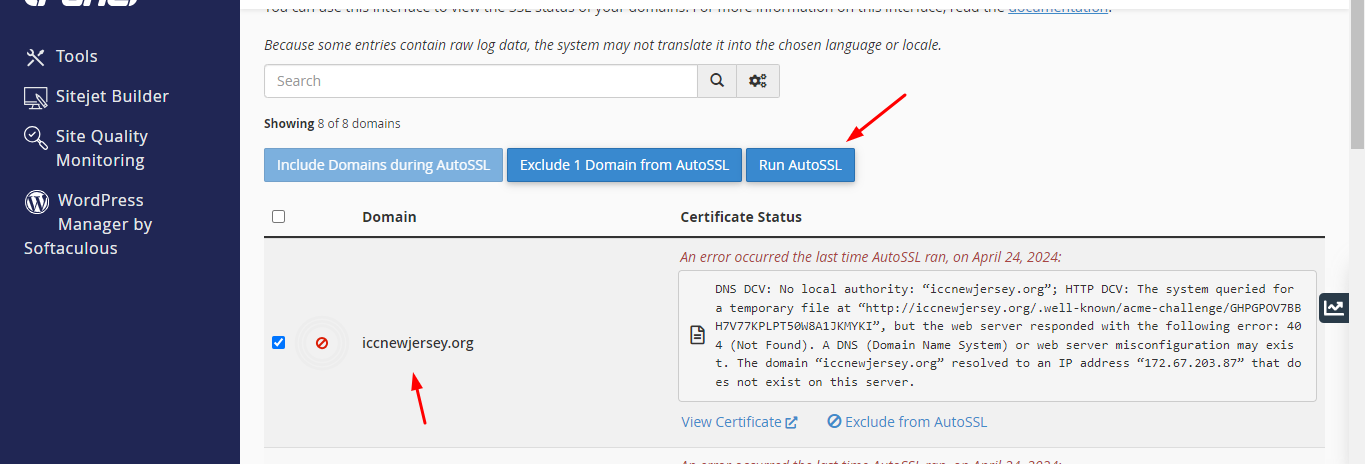Click the Run AutoSSL button
The height and width of the screenshot is (464, 1365).
point(800,165)
